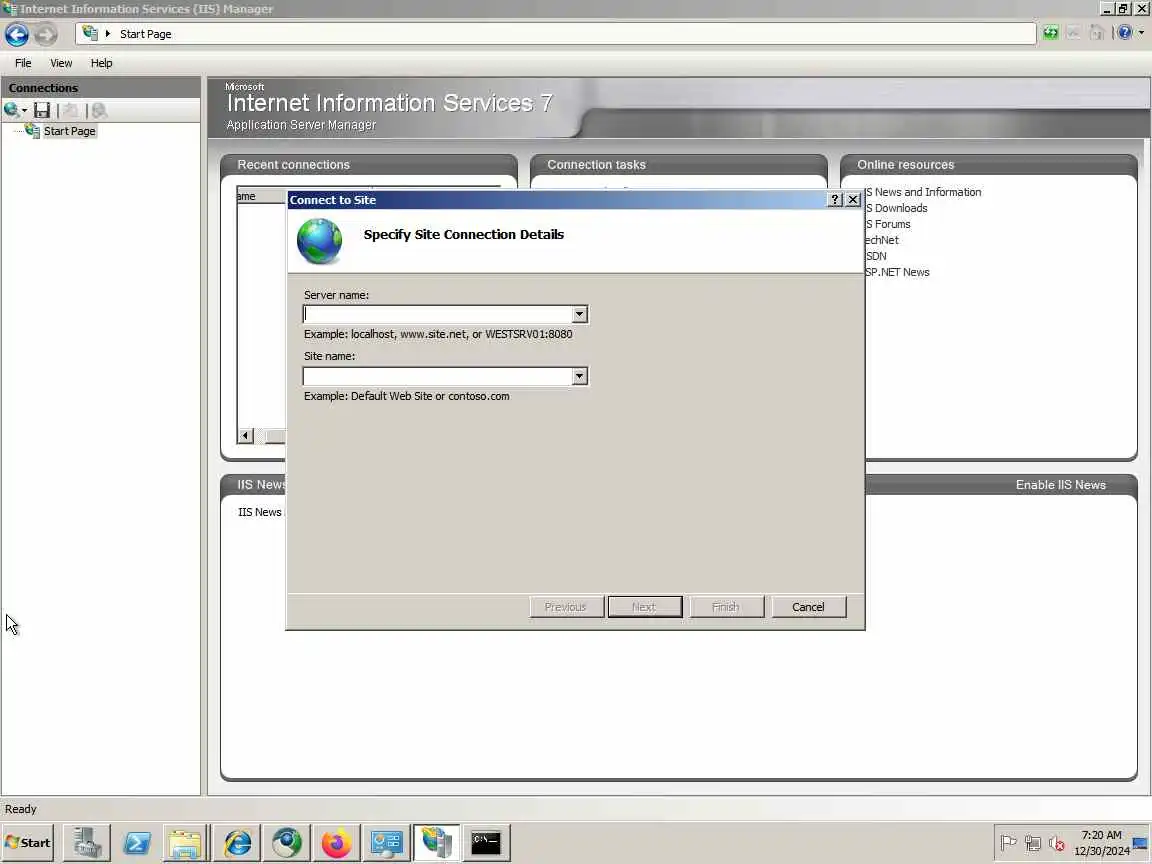Select Start Page in the Connections tree
Viewport: 1152px width, 864px height.
69,131
